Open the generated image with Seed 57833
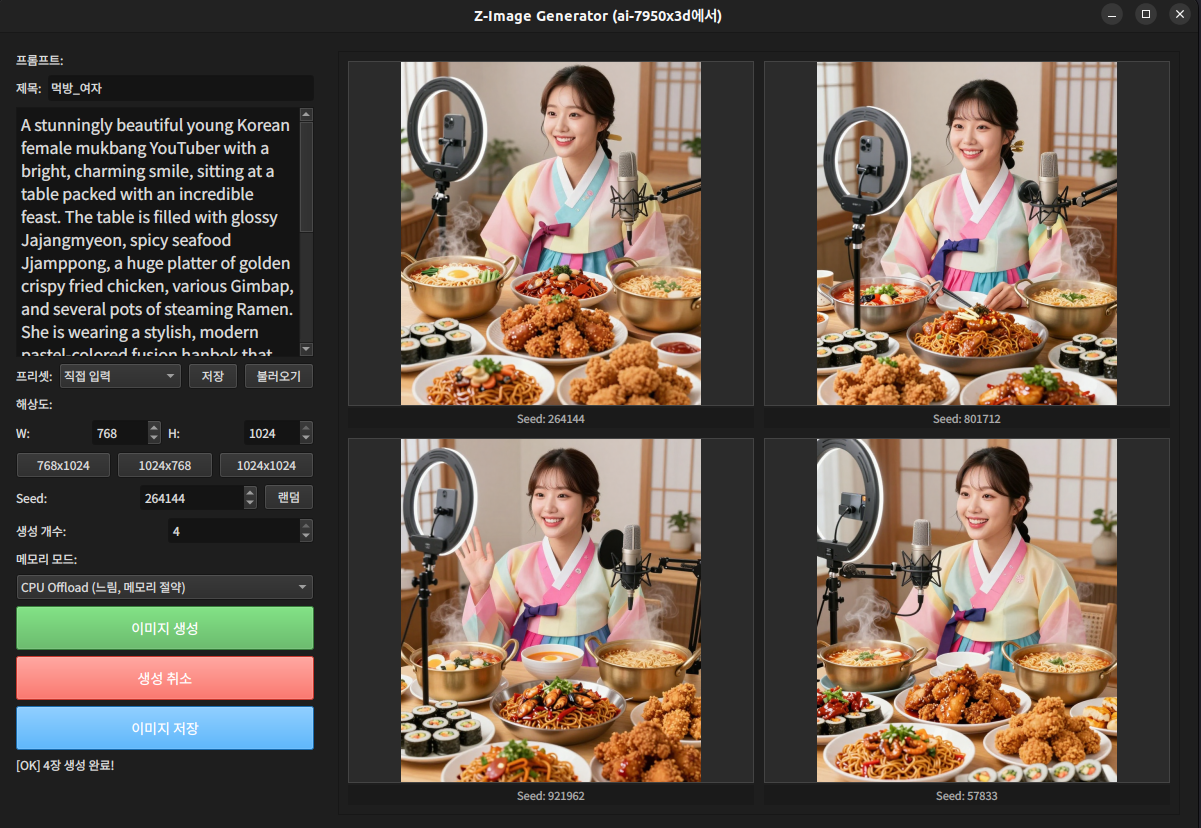The image size is (1201, 828). (x=966, y=610)
